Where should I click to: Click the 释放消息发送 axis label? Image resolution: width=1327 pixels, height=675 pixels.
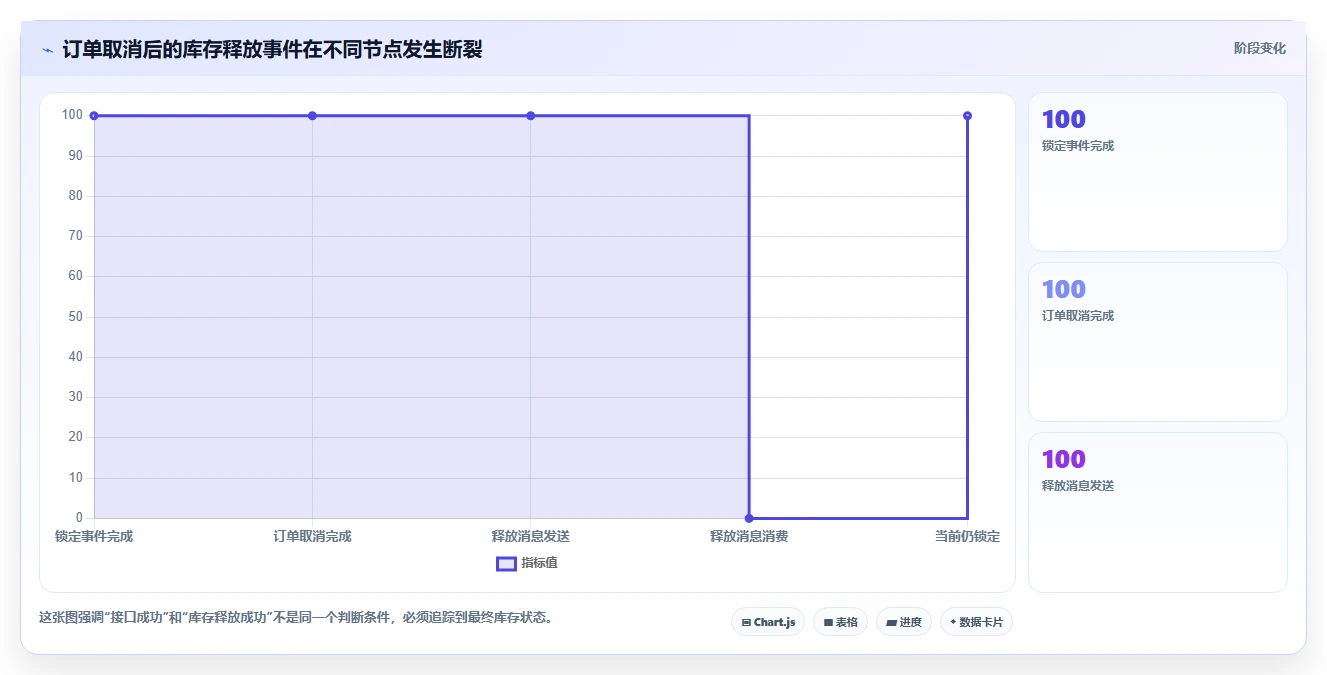coord(530,537)
